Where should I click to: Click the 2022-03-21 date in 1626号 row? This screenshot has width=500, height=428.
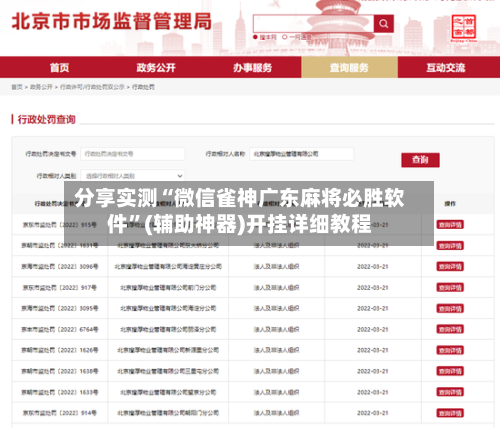pyautogui.click(x=373, y=350)
